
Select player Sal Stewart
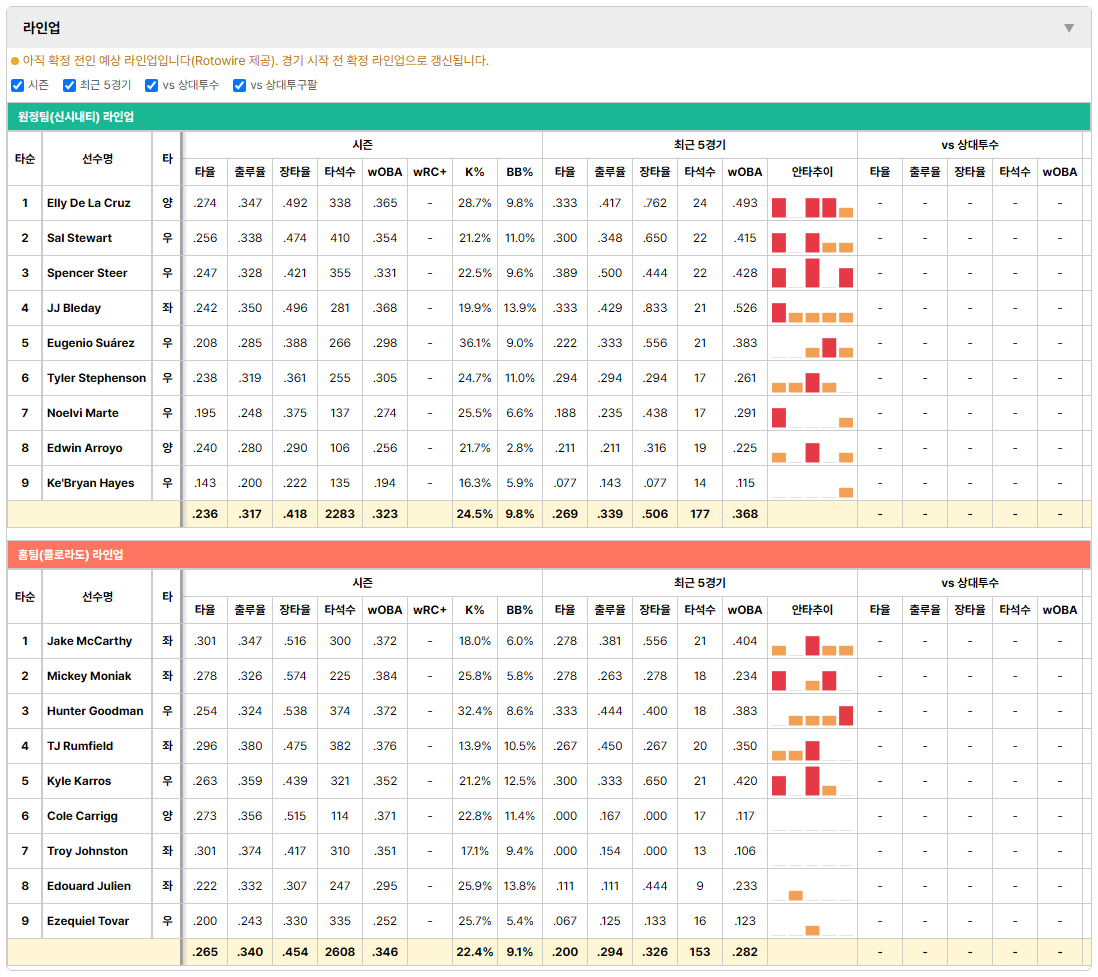(79, 238)
